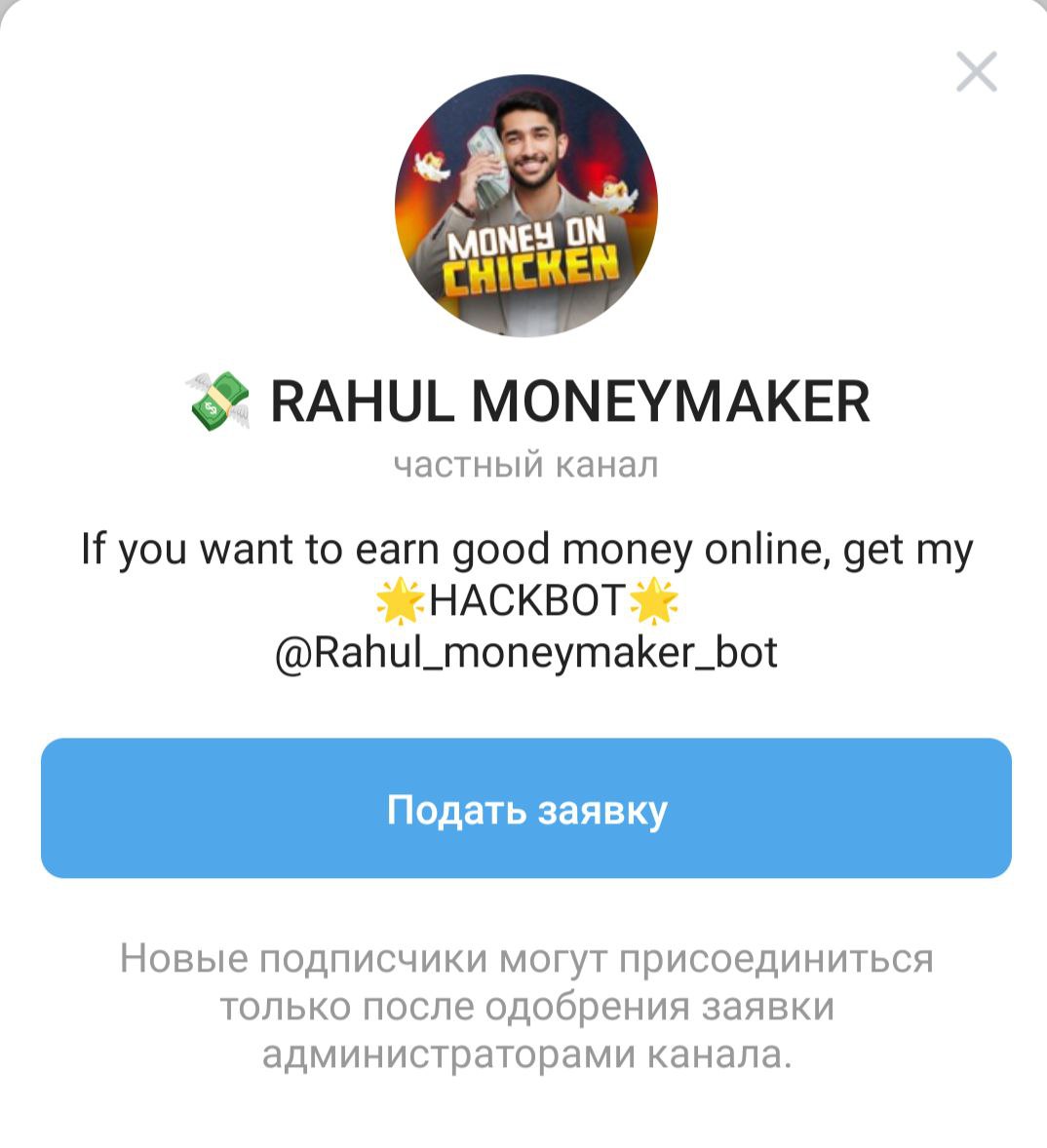Click the частный канал subtitle

click(x=525, y=465)
